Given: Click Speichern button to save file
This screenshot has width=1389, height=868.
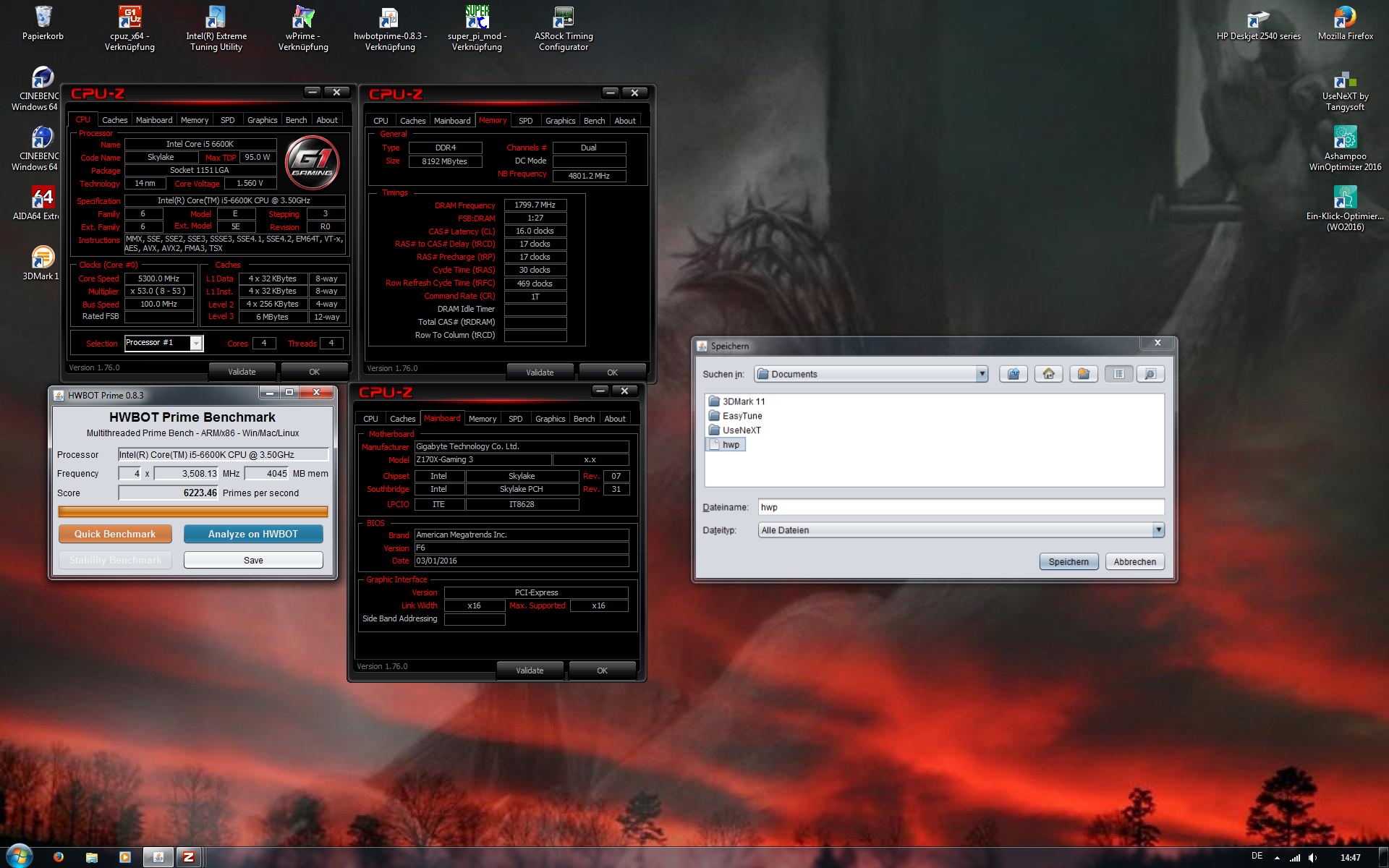Looking at the screenshot, I should (1069, 561).
